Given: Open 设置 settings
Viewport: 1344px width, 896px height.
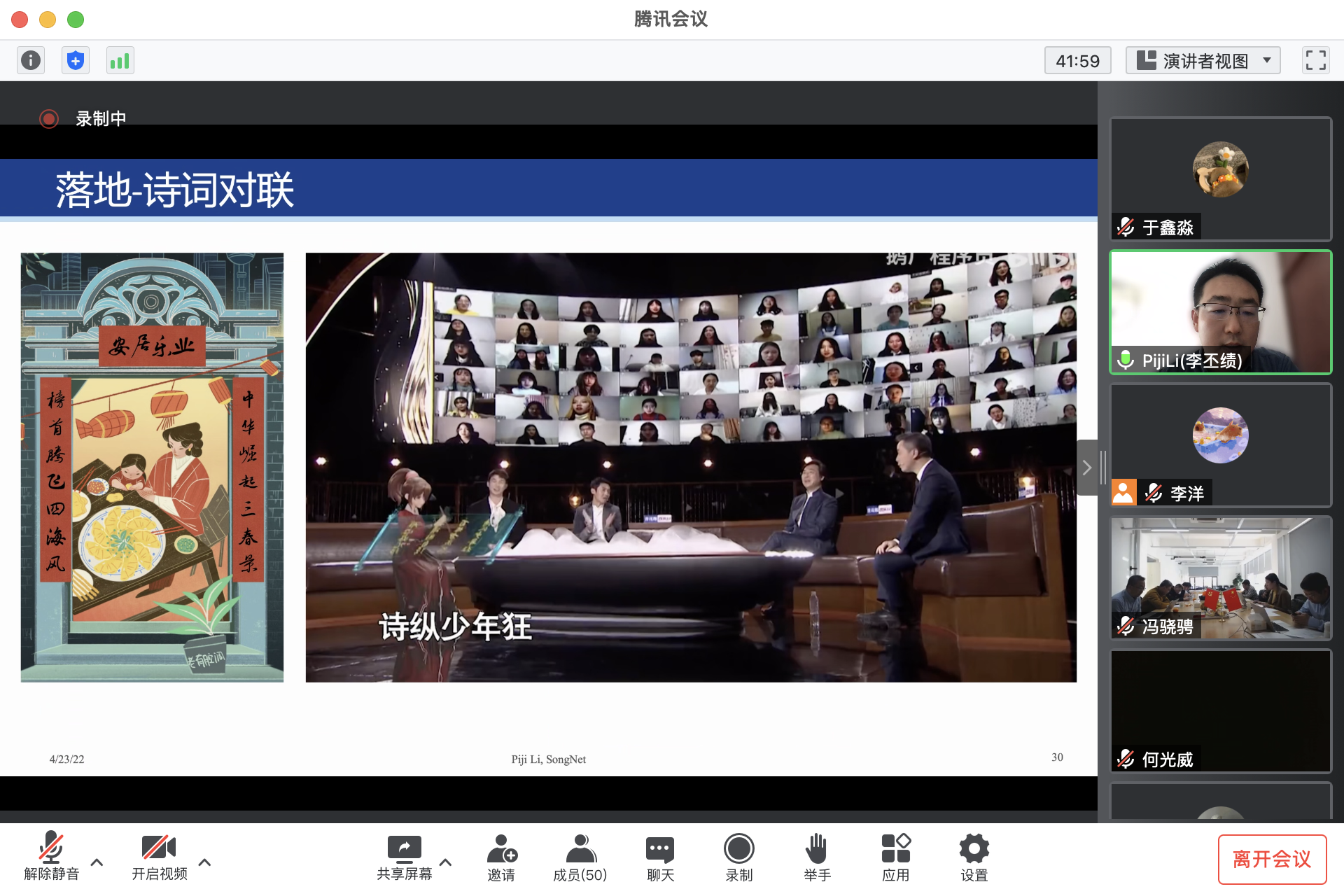Looking at the screenshot, I should 974,857.
